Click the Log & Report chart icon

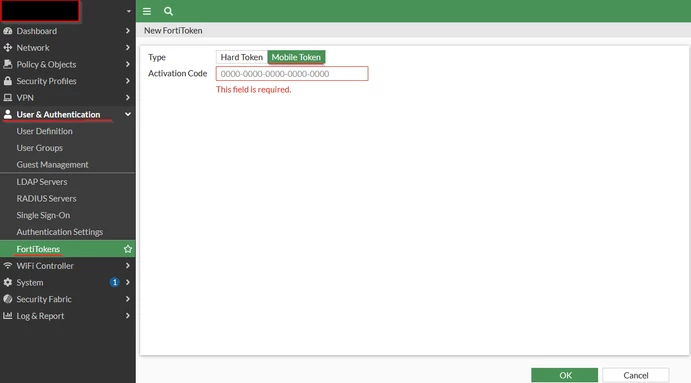point(8,316)
